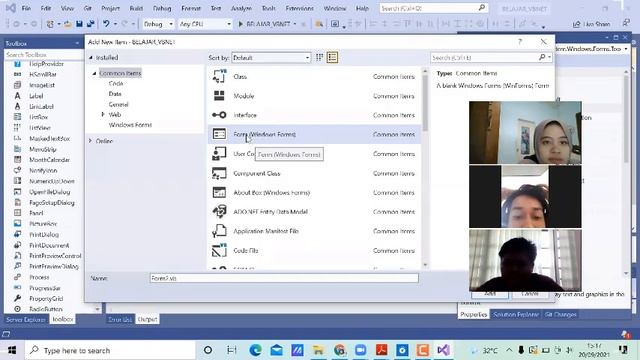Click the Windows Start button
The height and width of the screenshot is (360, 640).
pyautogui.click(x=12, y=350)
